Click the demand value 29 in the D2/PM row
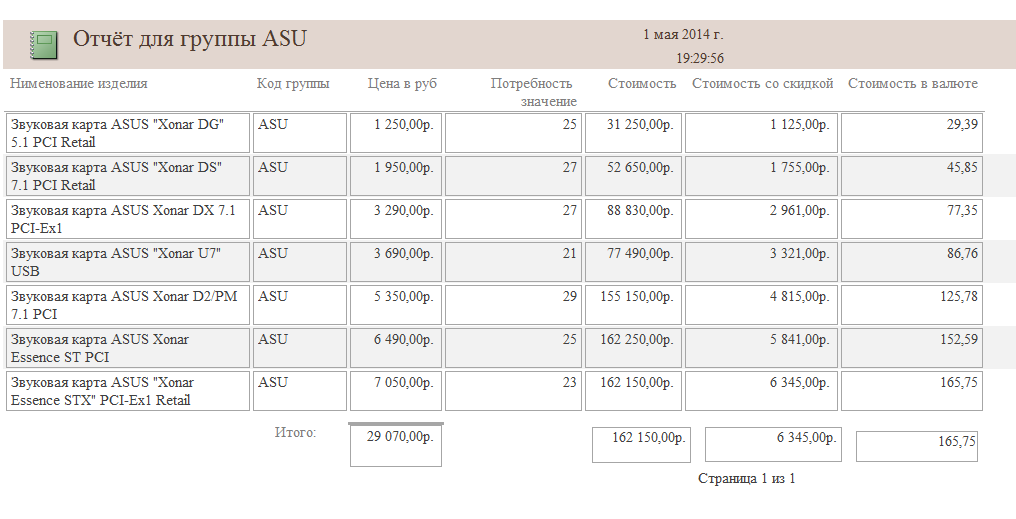The width and height of the screenshot is (1016, 519). click(x=513, y=305)
